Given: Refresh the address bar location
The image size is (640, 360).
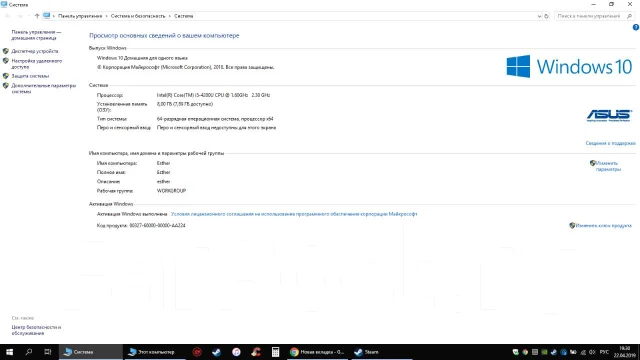Looking at the screenshot, I should click(547, 16).
